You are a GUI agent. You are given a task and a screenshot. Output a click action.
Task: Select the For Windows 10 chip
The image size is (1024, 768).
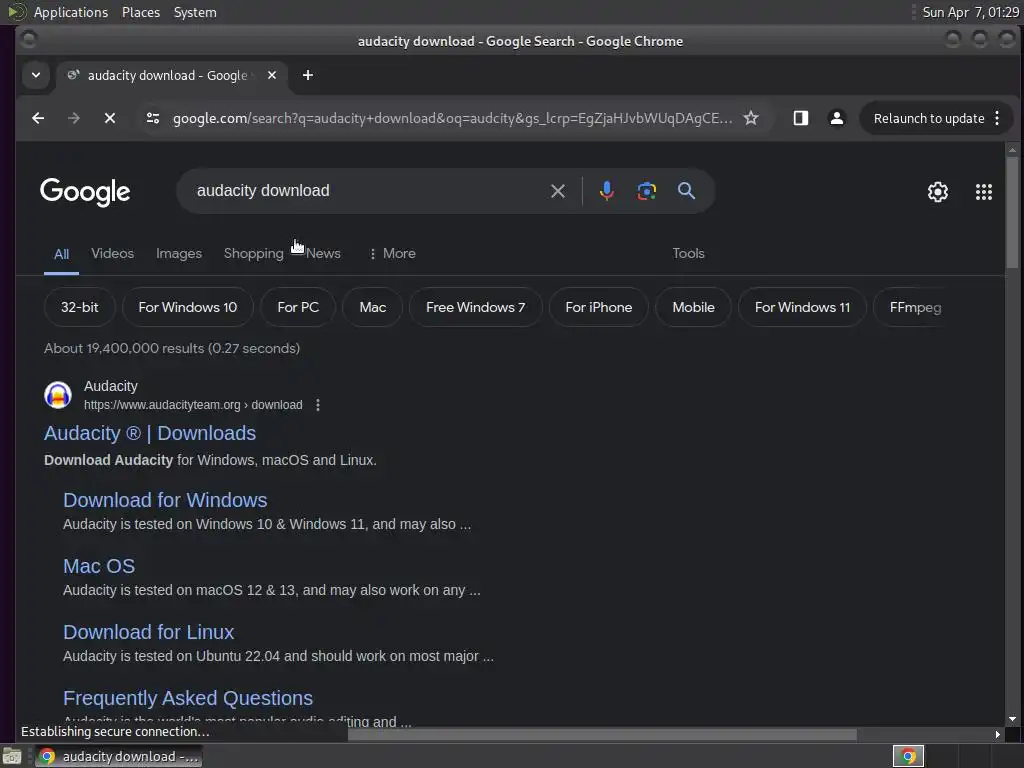click(x=187, y=307)
